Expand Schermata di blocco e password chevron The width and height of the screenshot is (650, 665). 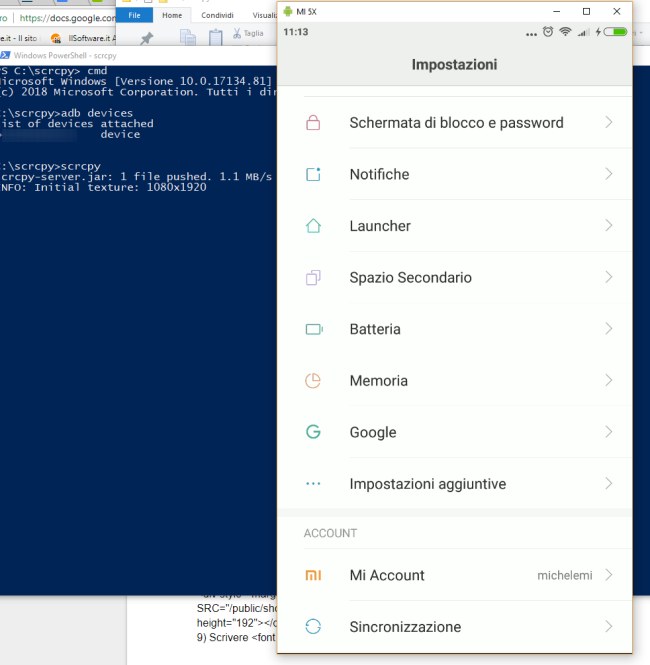pos(608,123)
